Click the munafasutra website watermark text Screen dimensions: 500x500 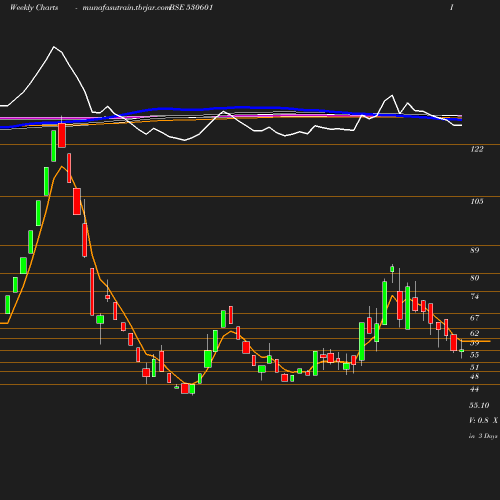click(126, 8)
